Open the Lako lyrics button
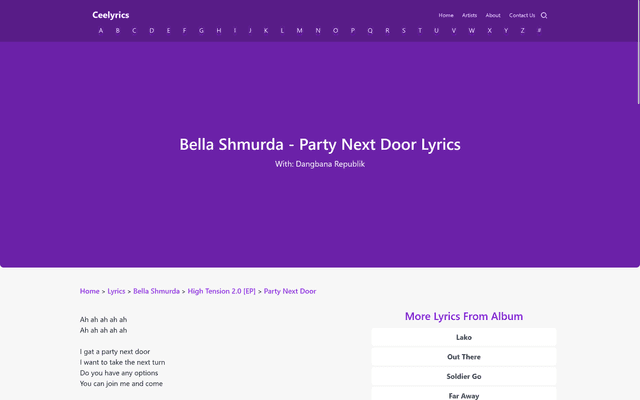The image size is (640, 400). coord(464,337)
